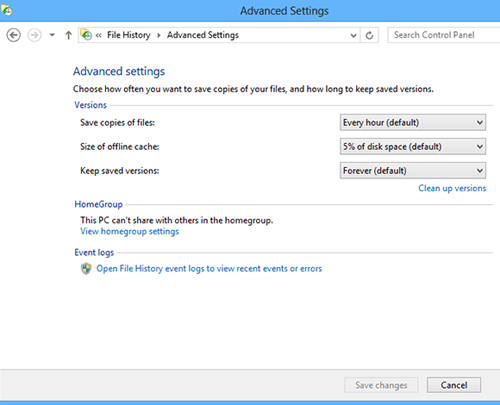Click the Versions section label
500x405 pixels.
[90, 105]
